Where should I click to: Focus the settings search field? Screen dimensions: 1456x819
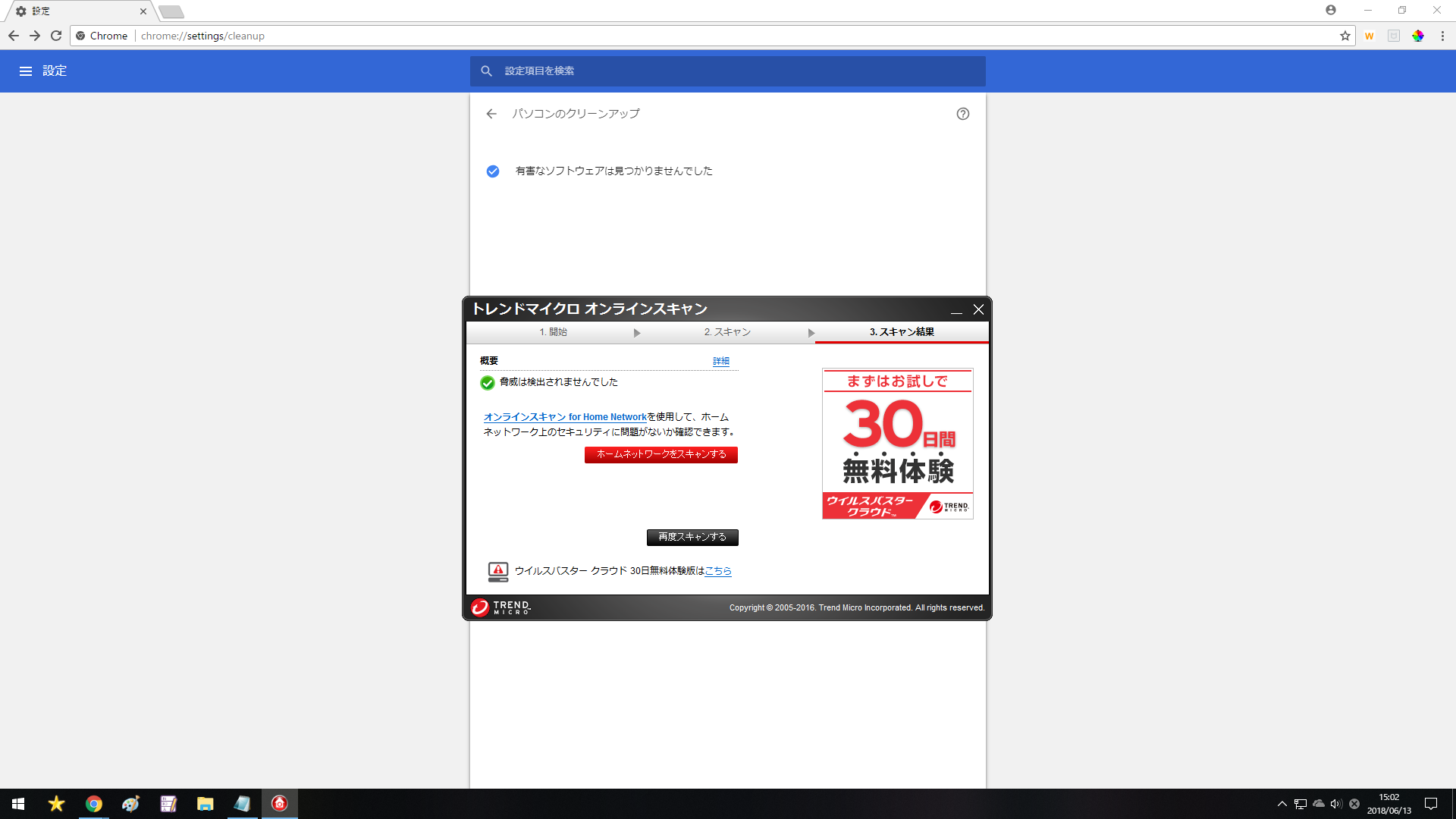coord(728,71)
